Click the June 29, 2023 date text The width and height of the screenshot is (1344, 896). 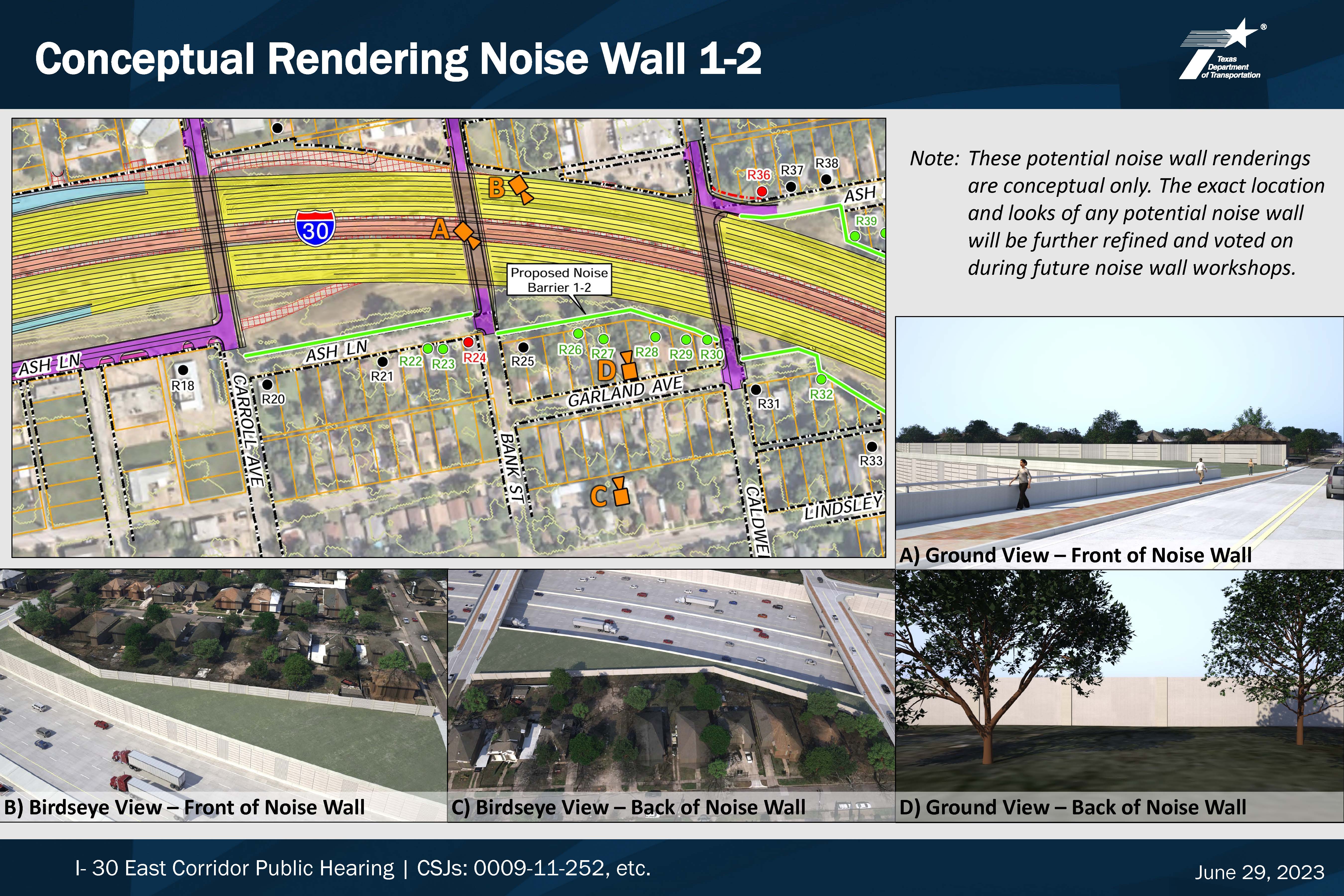[1259, 873]
